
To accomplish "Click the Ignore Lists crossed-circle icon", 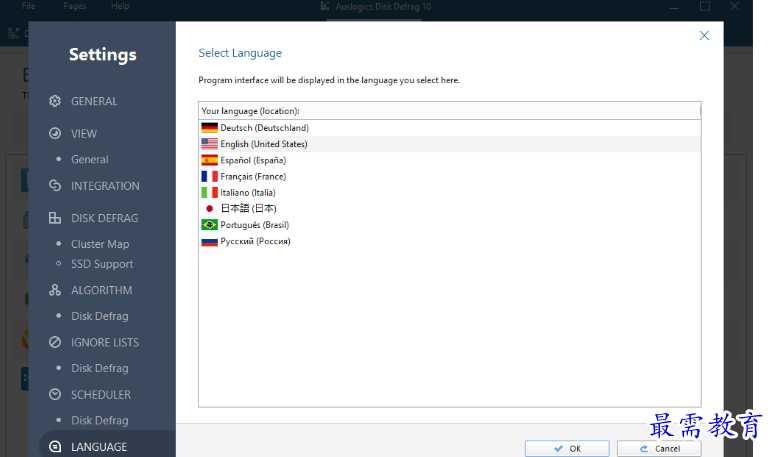I will coord(55,342).
